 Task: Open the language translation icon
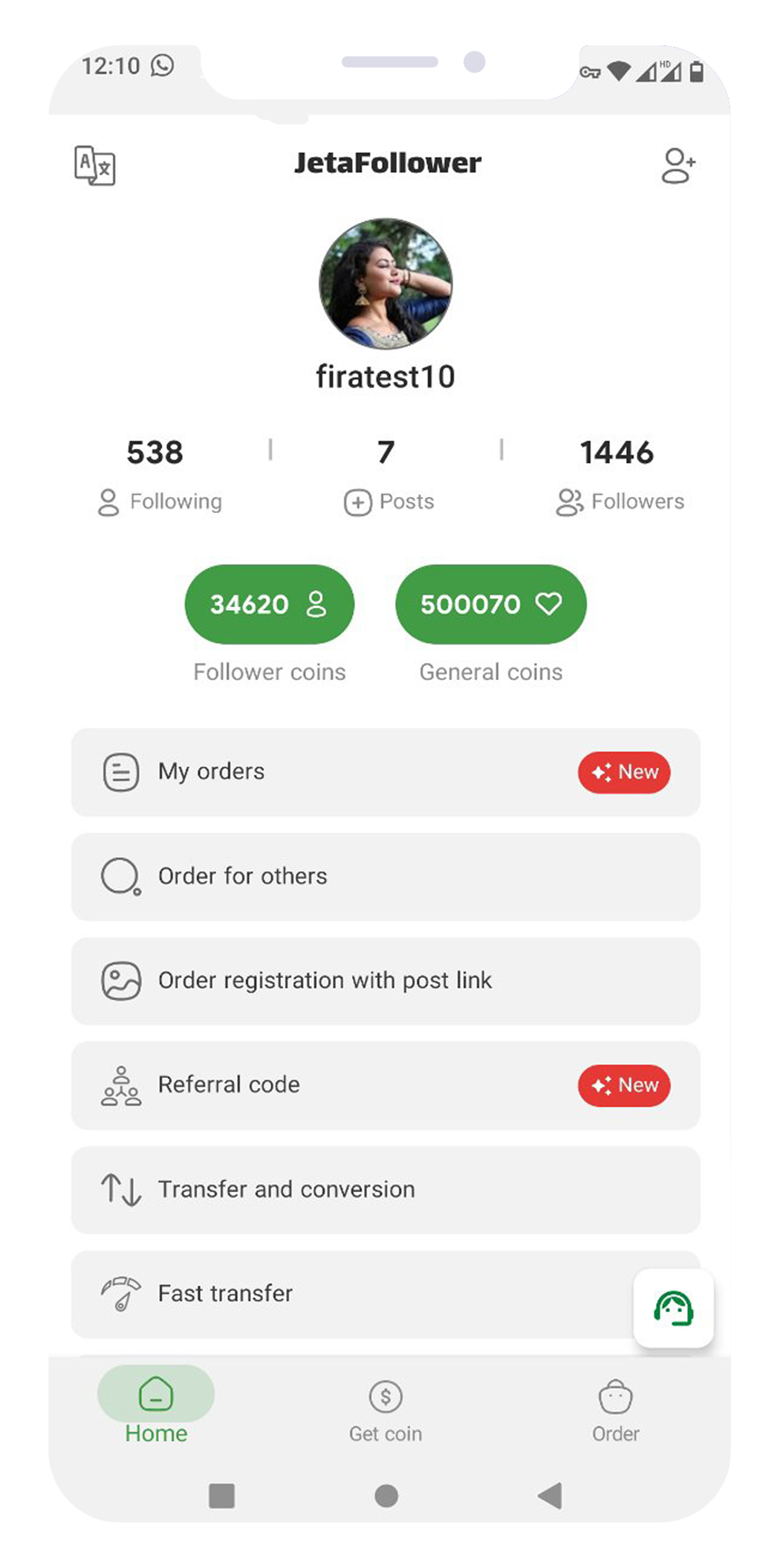[x=94, y=165]
